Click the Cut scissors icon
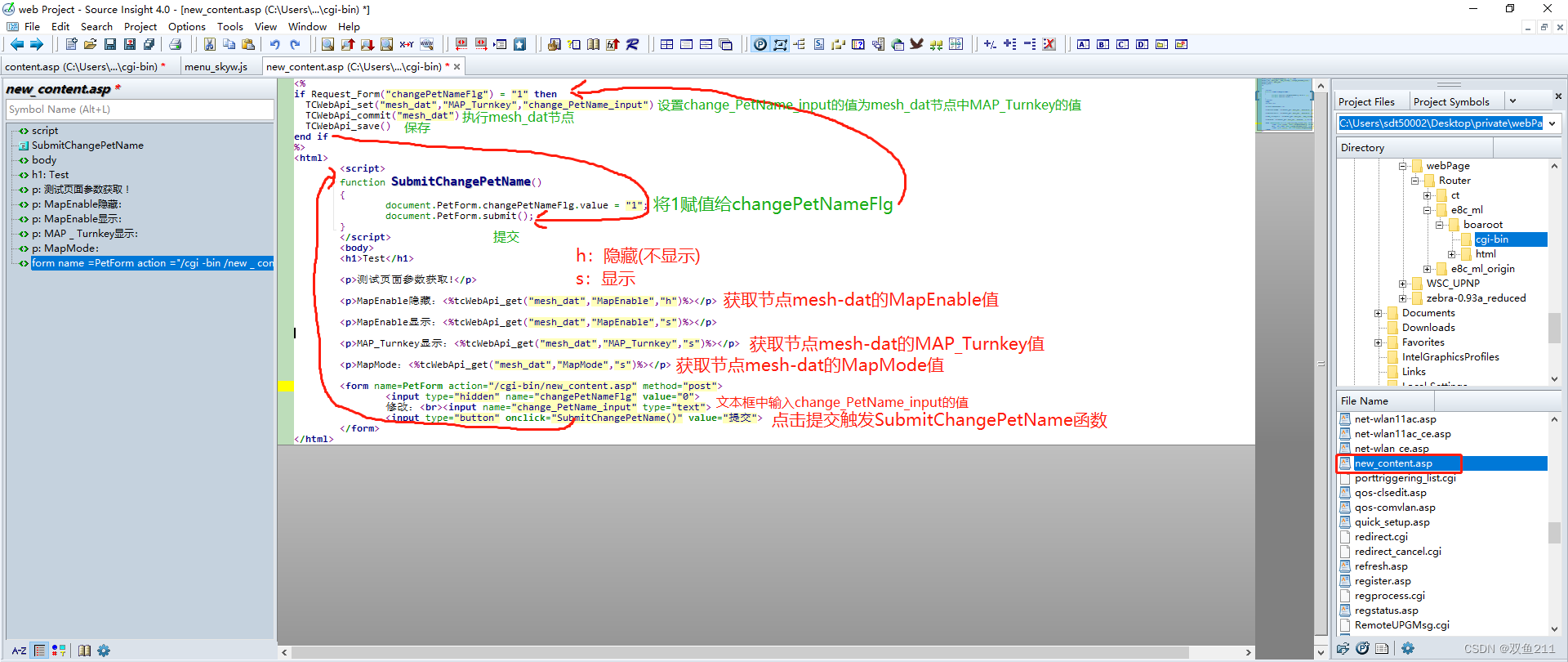This screenshot has width=1568, height=662. pyautogui.click(x=210, y=44)
